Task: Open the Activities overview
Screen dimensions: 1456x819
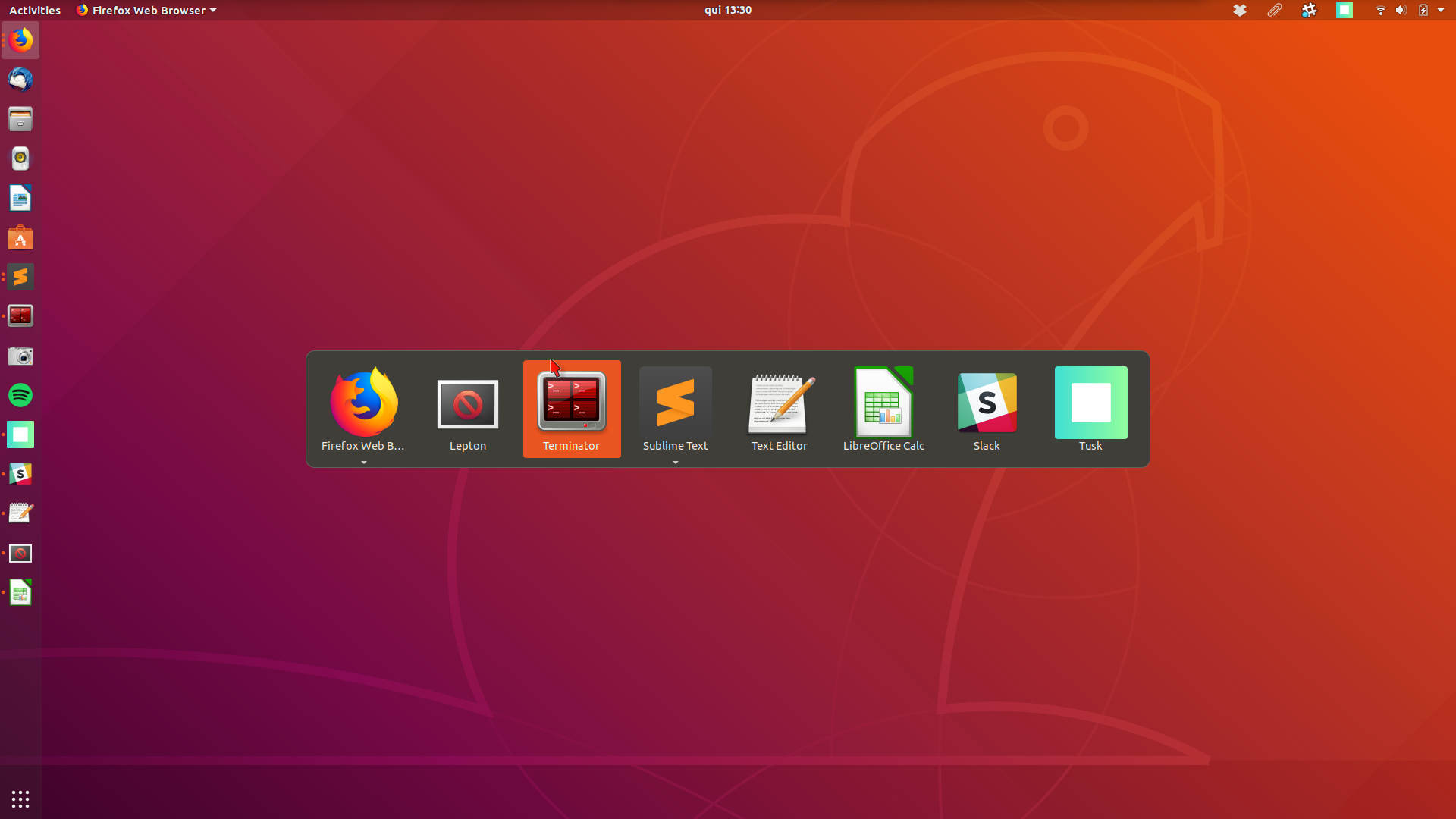Action: (x=35, y=10)
